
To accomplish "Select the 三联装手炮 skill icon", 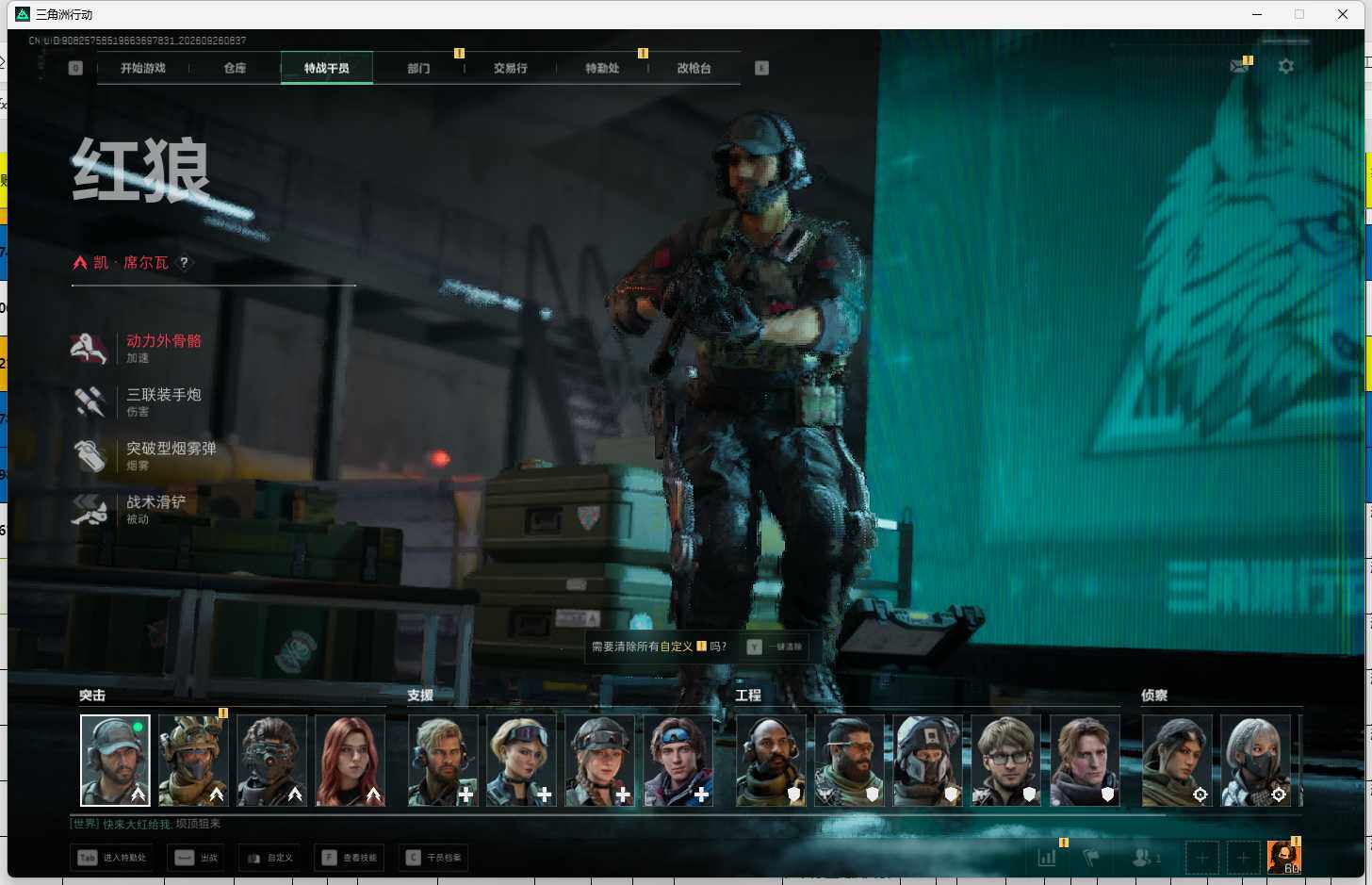I will point(90,402).
